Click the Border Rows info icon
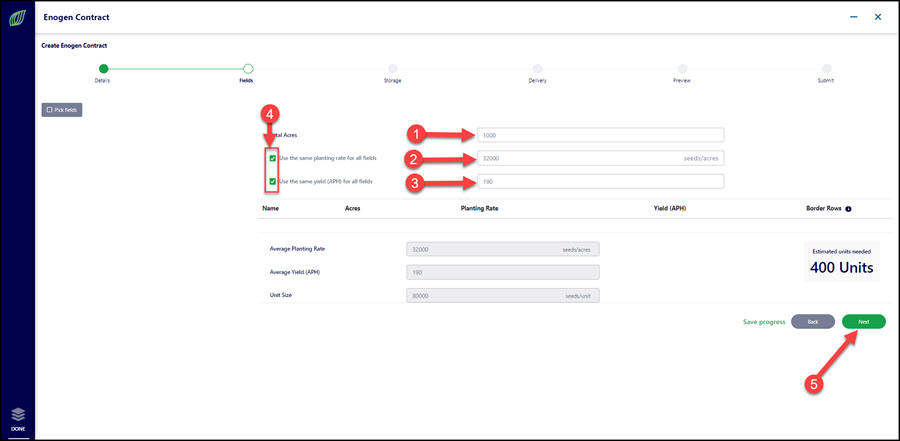The height and width of the screenshot is (441, 900). click(848, 209)
